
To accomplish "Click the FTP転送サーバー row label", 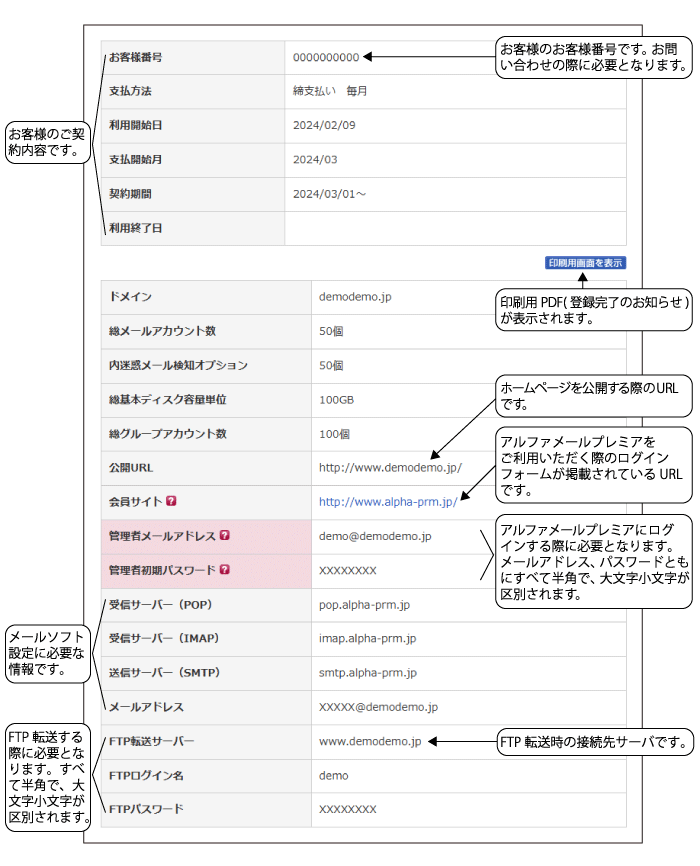I will pos(151,741).
